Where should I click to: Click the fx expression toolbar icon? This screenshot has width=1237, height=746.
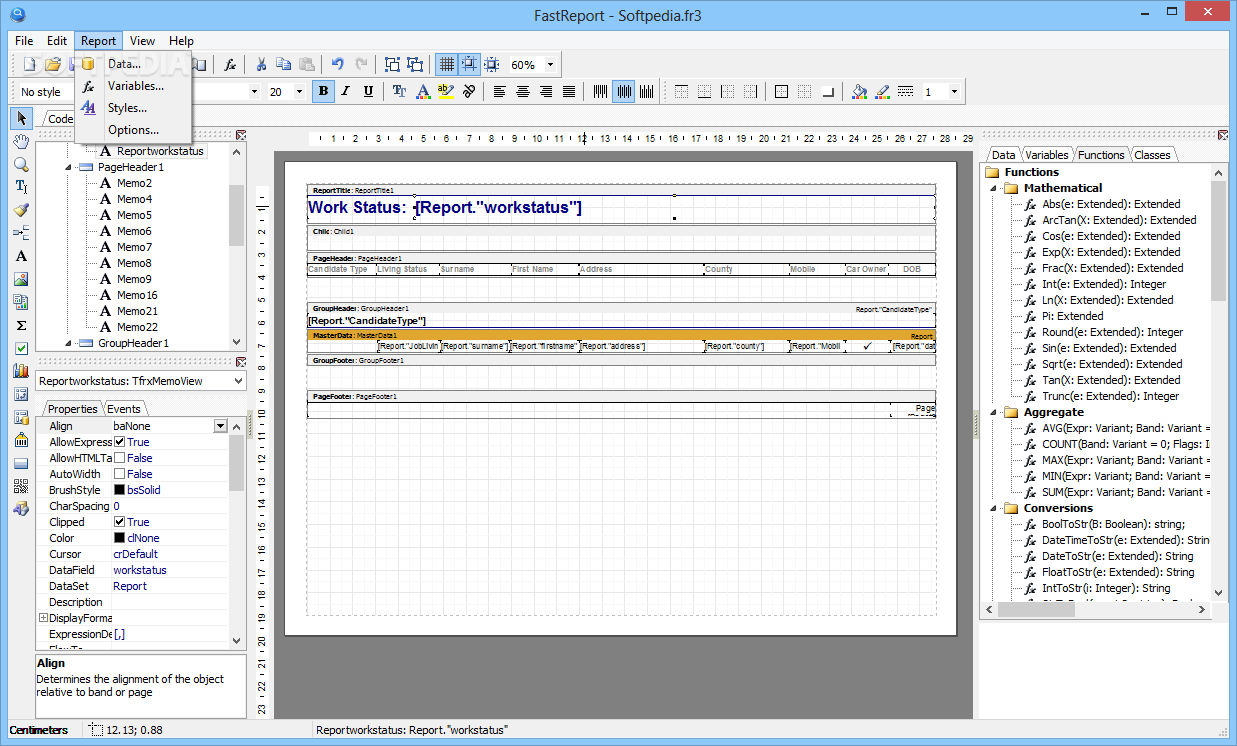tap(230, 65)
